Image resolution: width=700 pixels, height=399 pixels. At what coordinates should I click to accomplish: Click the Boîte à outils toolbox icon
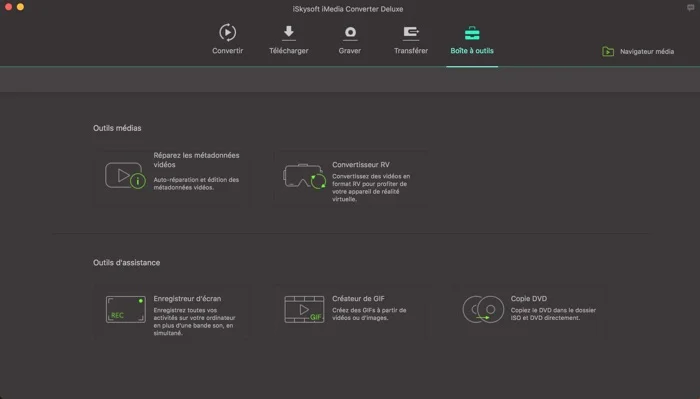pos(472,33)
